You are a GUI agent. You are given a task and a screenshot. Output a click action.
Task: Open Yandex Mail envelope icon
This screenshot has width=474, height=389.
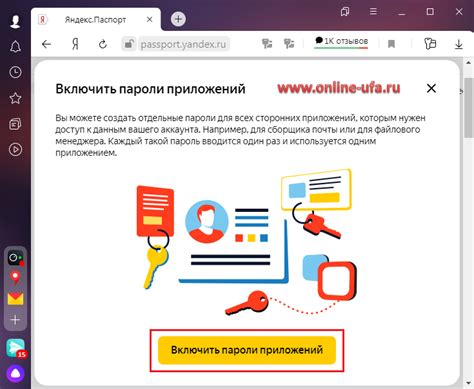pos(15,299)
